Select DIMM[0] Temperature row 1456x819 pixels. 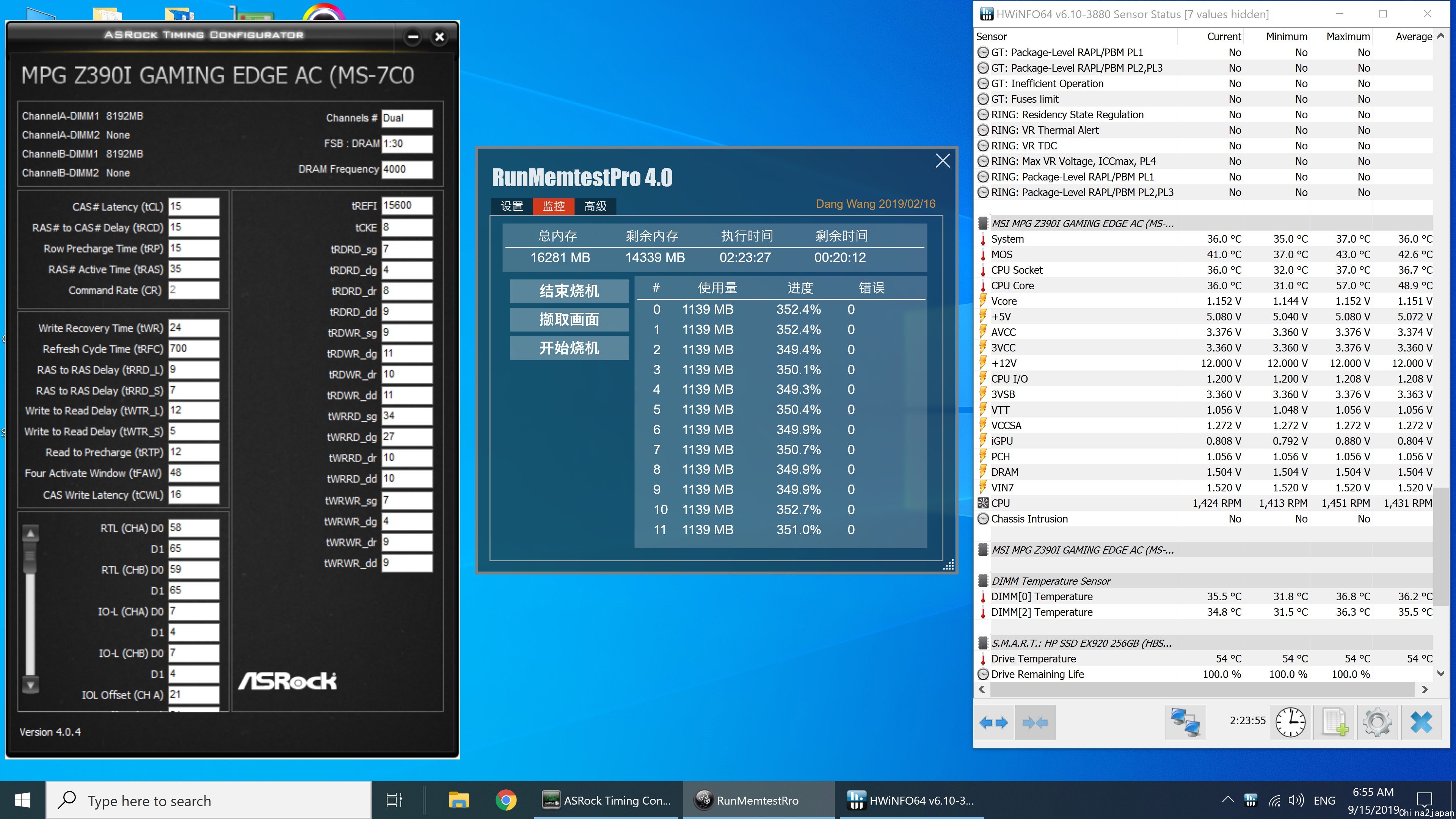pyautogui.click(x=1204, y=596)
